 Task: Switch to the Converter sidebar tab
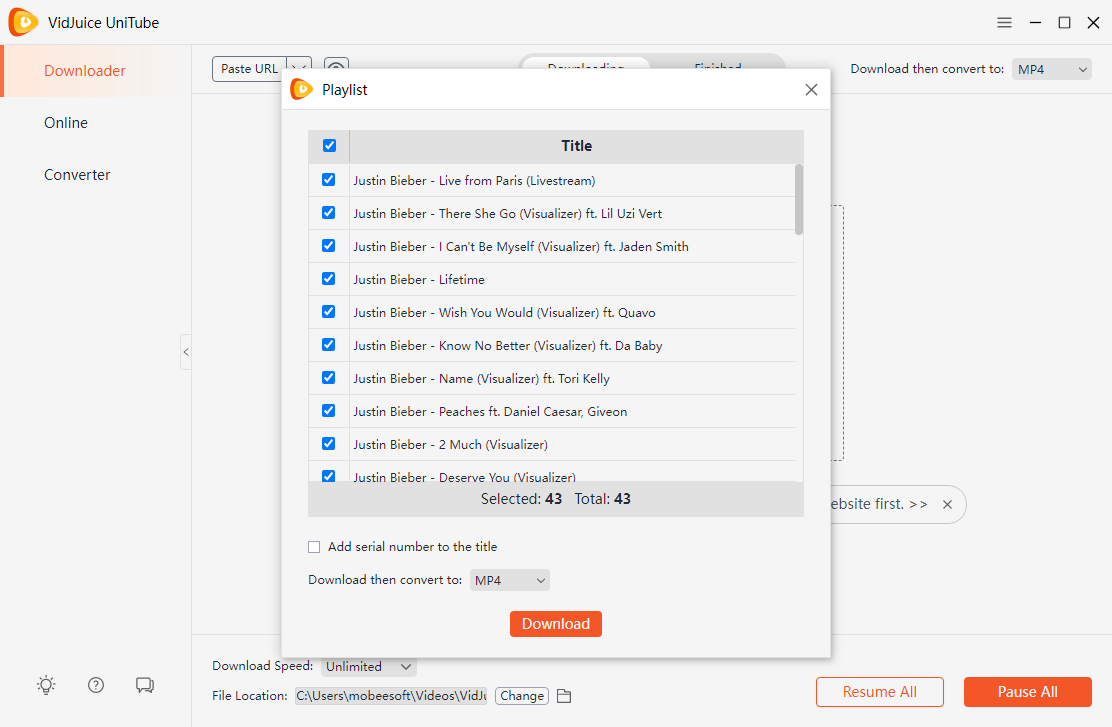pos(77,174)
